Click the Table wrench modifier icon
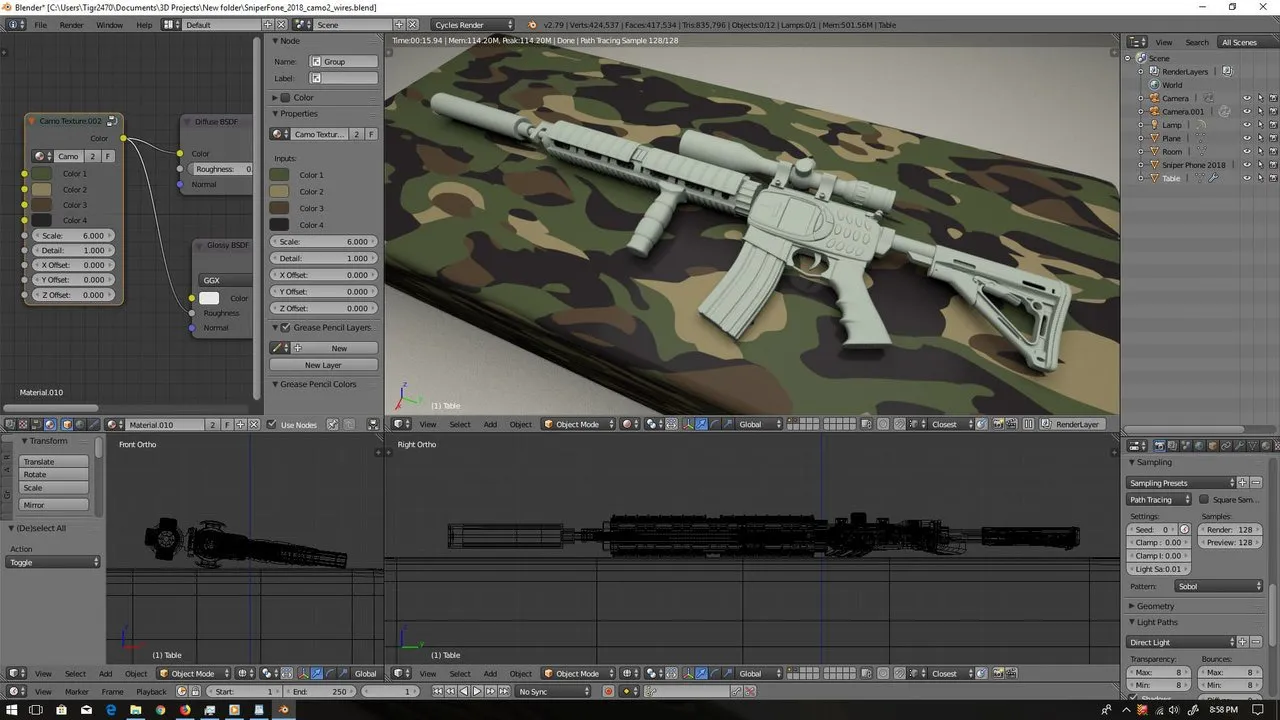The image size is (1280, 720). pos(1213,178)
